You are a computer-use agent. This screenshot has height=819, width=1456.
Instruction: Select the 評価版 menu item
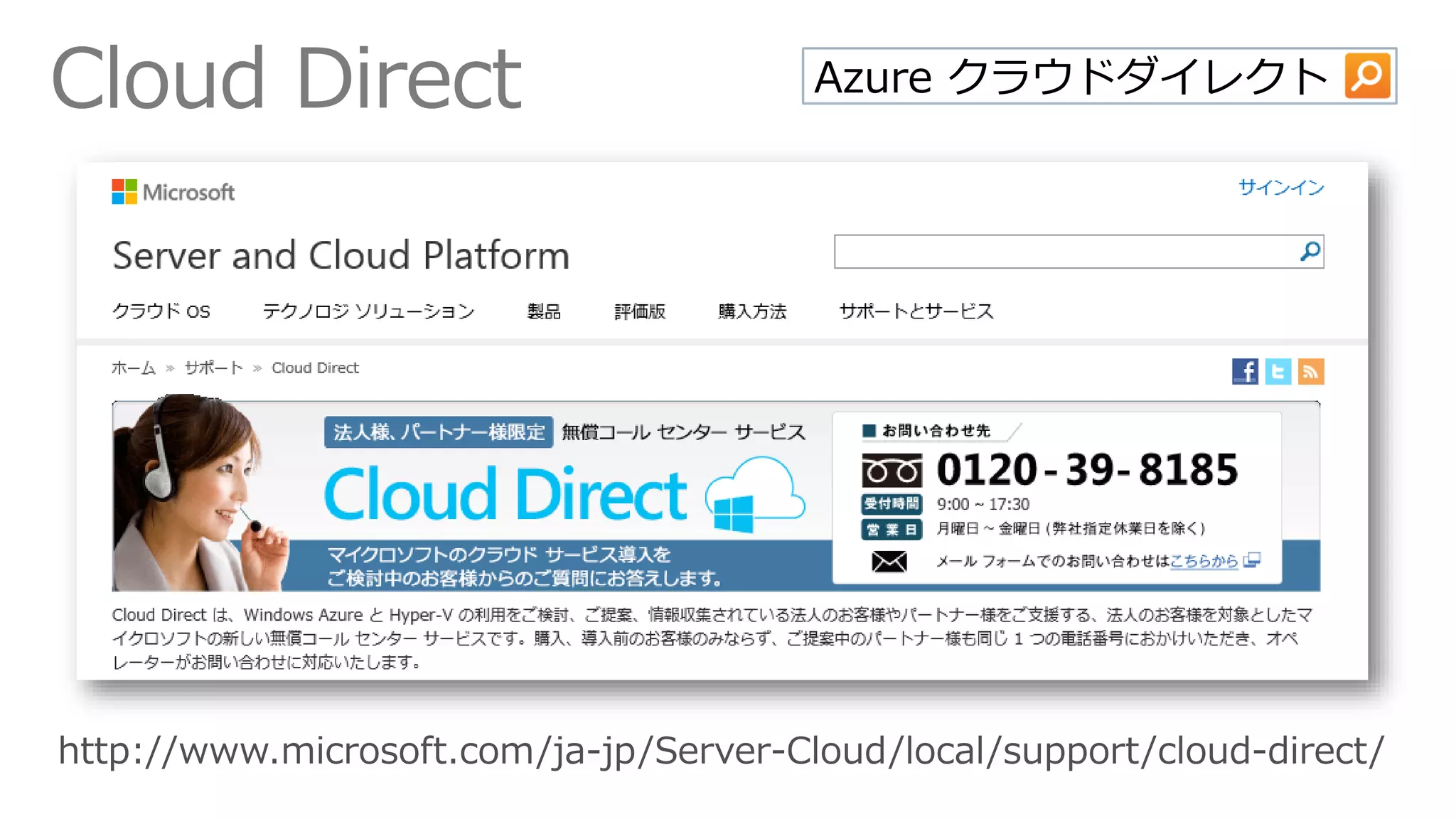coord(640,311)
